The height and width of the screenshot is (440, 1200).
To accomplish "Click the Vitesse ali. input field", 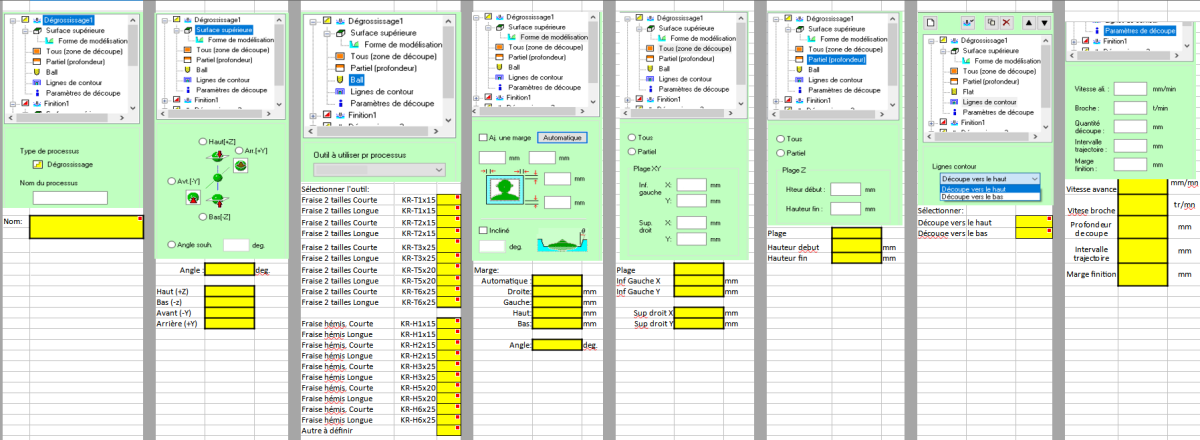I will pos(1129,88).
